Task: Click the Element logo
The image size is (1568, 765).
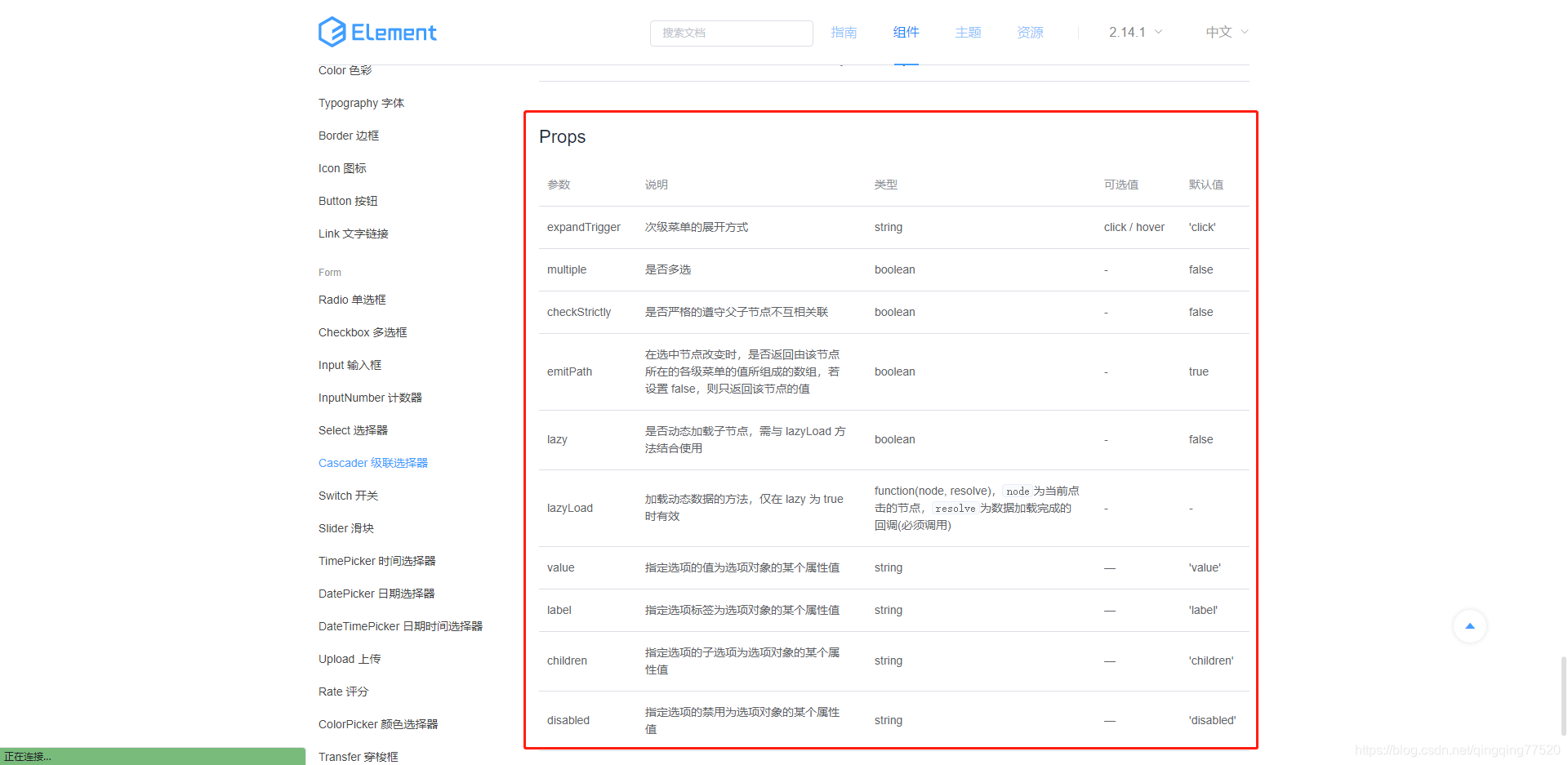Action: [x=377, y=32]
